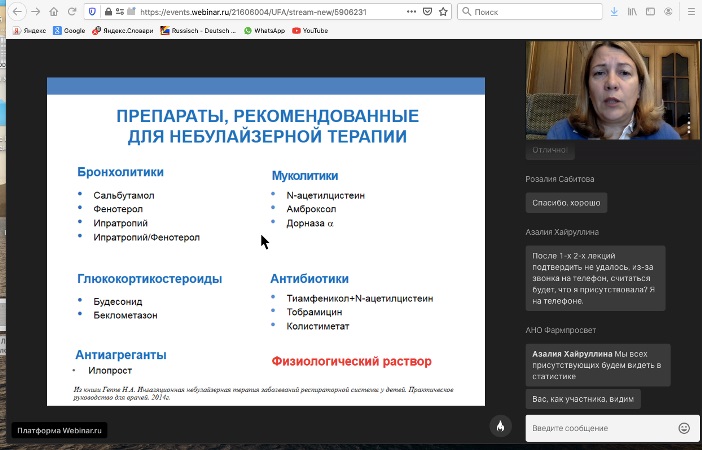This screenshot has width=702, height=450.
Task: Open the WhatsApp bookmark
Action: pyautogui.click(x=264, y=30)
